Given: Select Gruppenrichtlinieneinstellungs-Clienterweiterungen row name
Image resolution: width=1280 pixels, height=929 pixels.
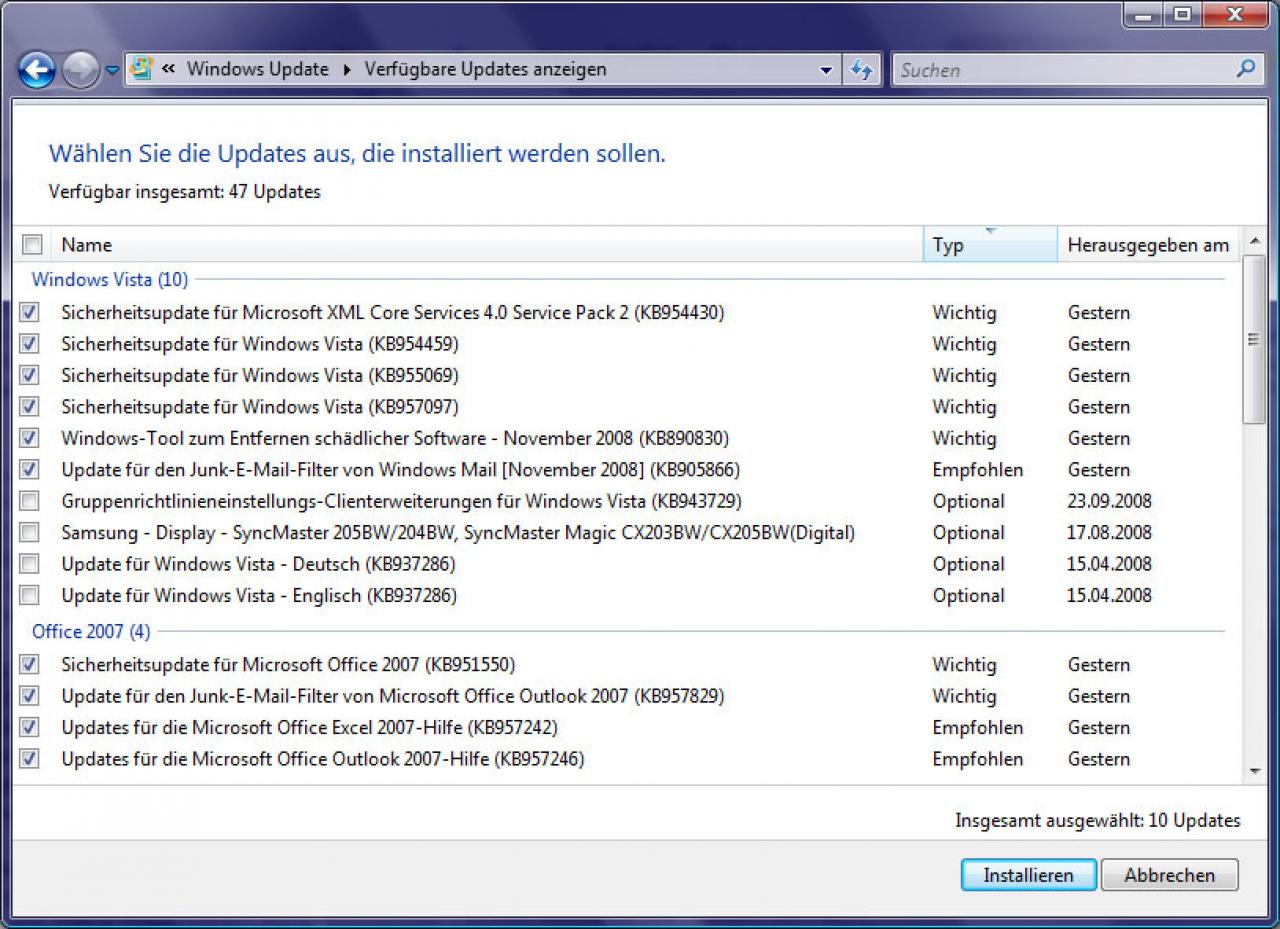Looking at the screenshot, I should [401, 501].
